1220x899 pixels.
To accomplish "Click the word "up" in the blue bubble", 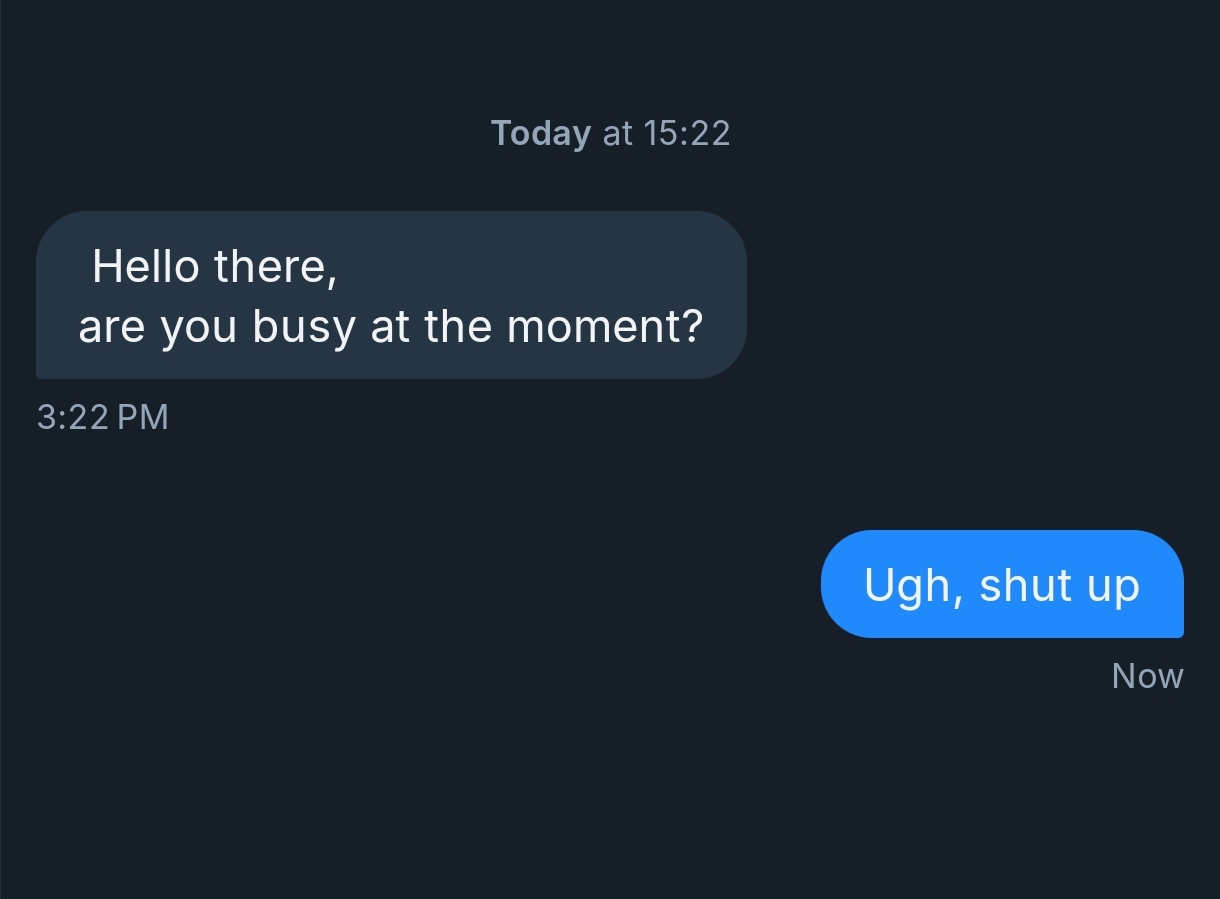I will coord(1114,587).
